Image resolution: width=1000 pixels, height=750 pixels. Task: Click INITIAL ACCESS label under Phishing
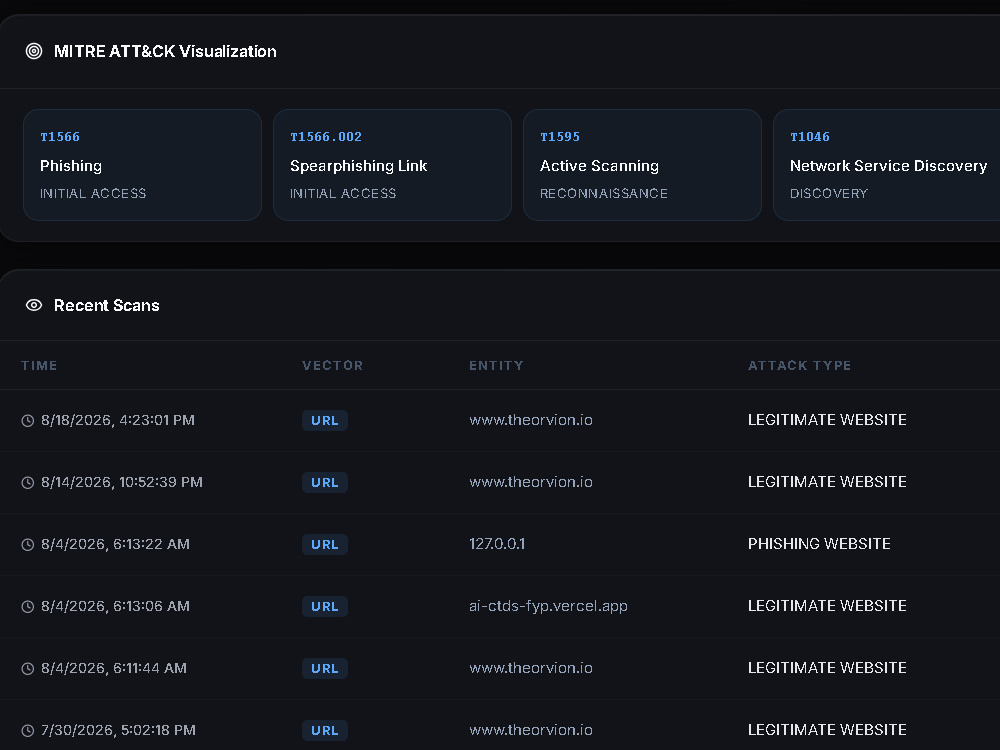[x=93, y=193]
